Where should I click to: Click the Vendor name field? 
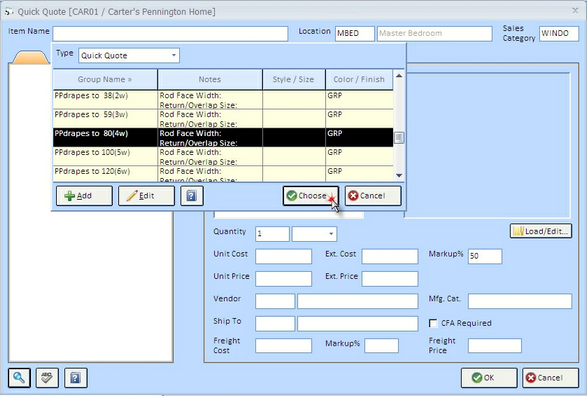[x=358, y=301]
